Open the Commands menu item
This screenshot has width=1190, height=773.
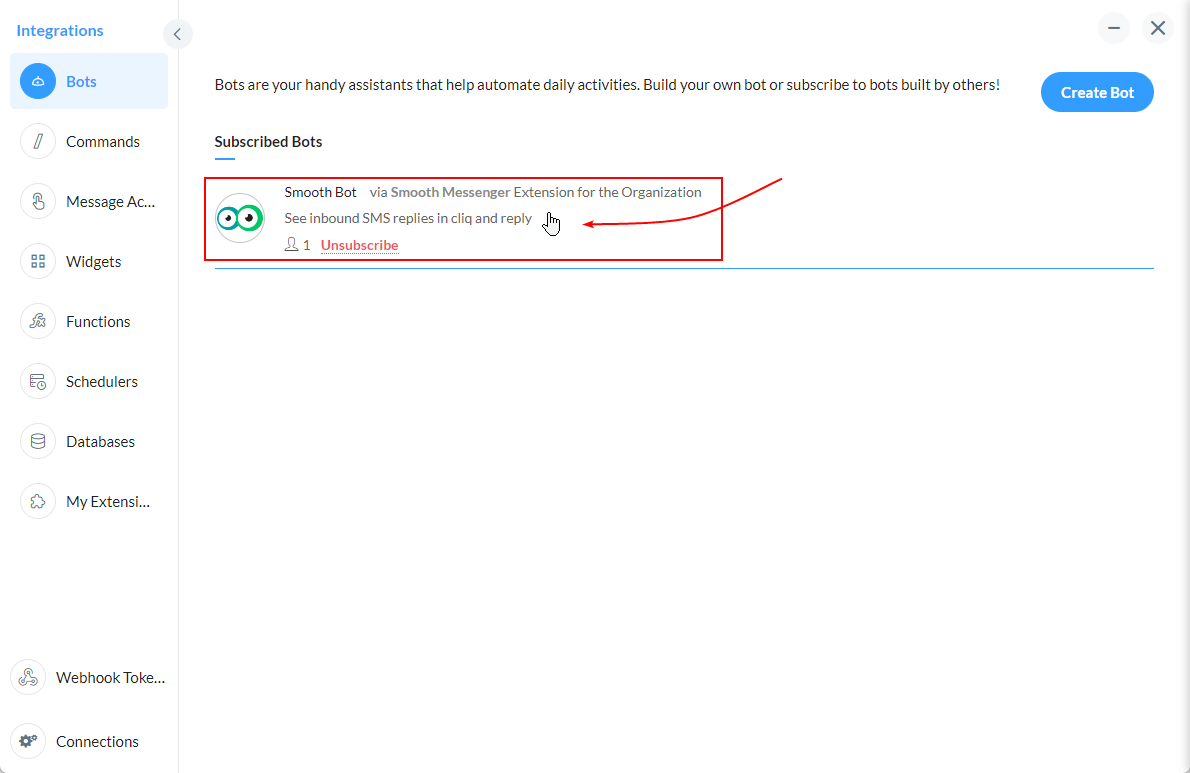[x=102, y=141]
